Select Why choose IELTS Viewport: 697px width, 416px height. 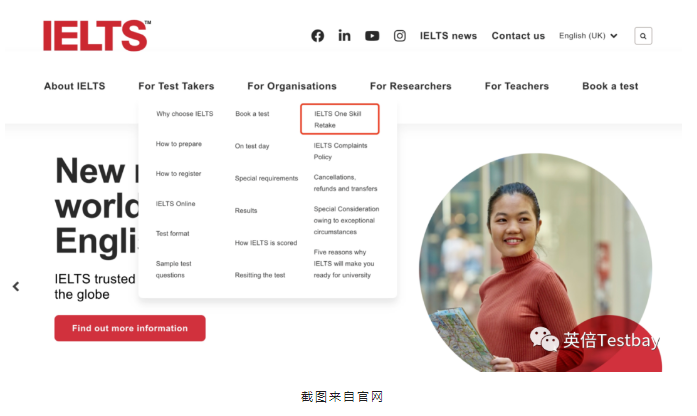tap(184, 114)
